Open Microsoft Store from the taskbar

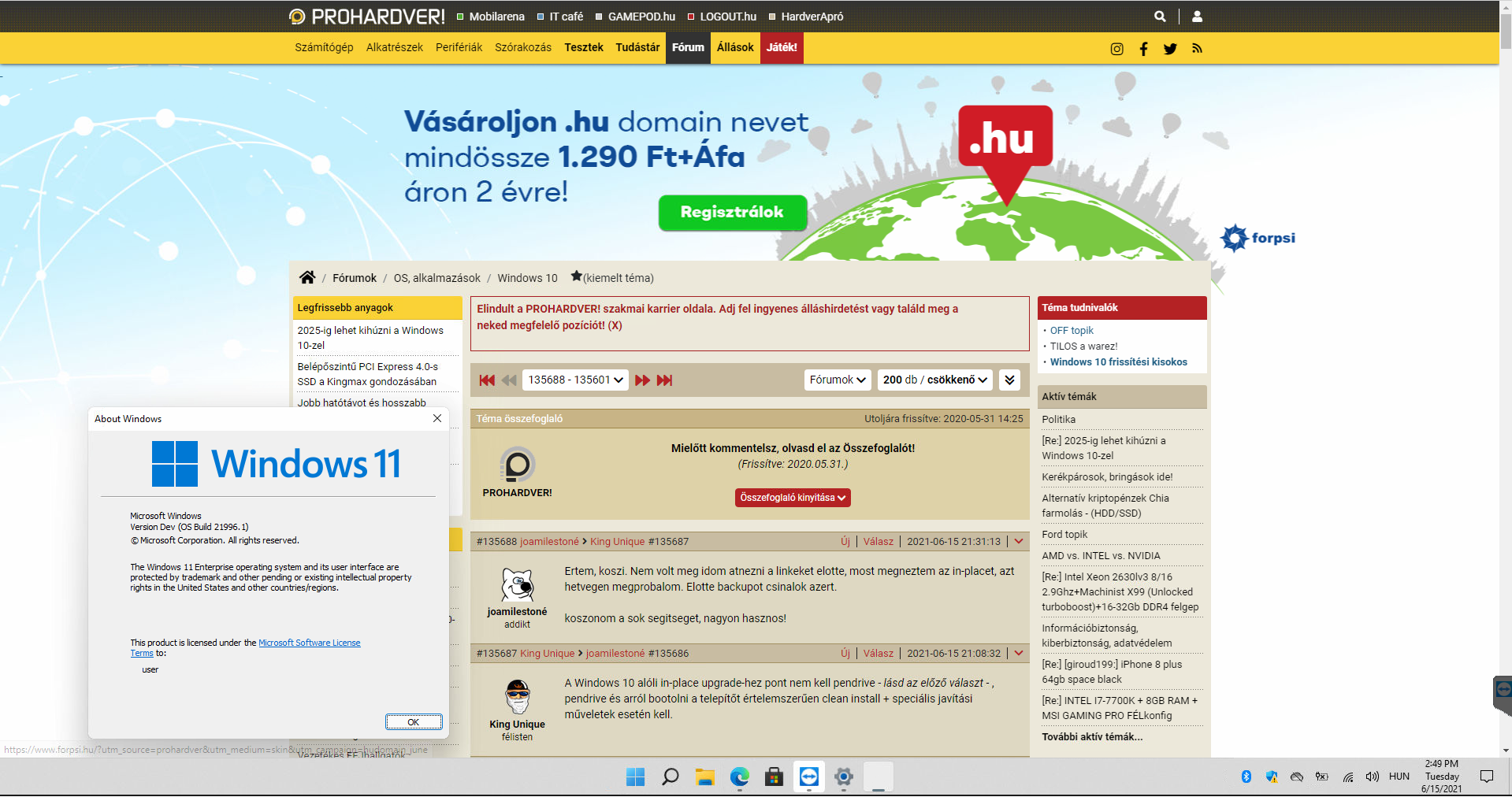coord(775,777)
